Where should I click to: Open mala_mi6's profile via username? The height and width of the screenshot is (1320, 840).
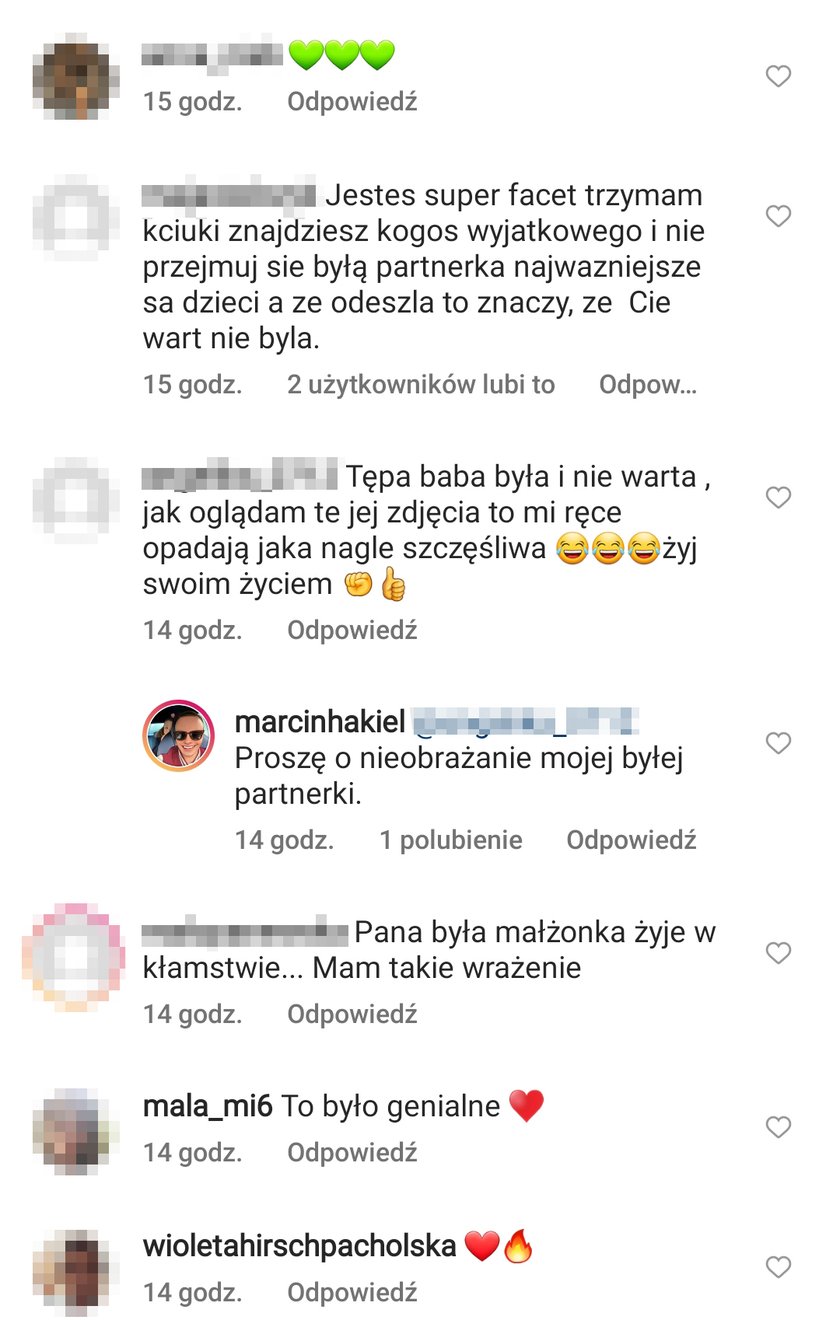(208, 1107)
